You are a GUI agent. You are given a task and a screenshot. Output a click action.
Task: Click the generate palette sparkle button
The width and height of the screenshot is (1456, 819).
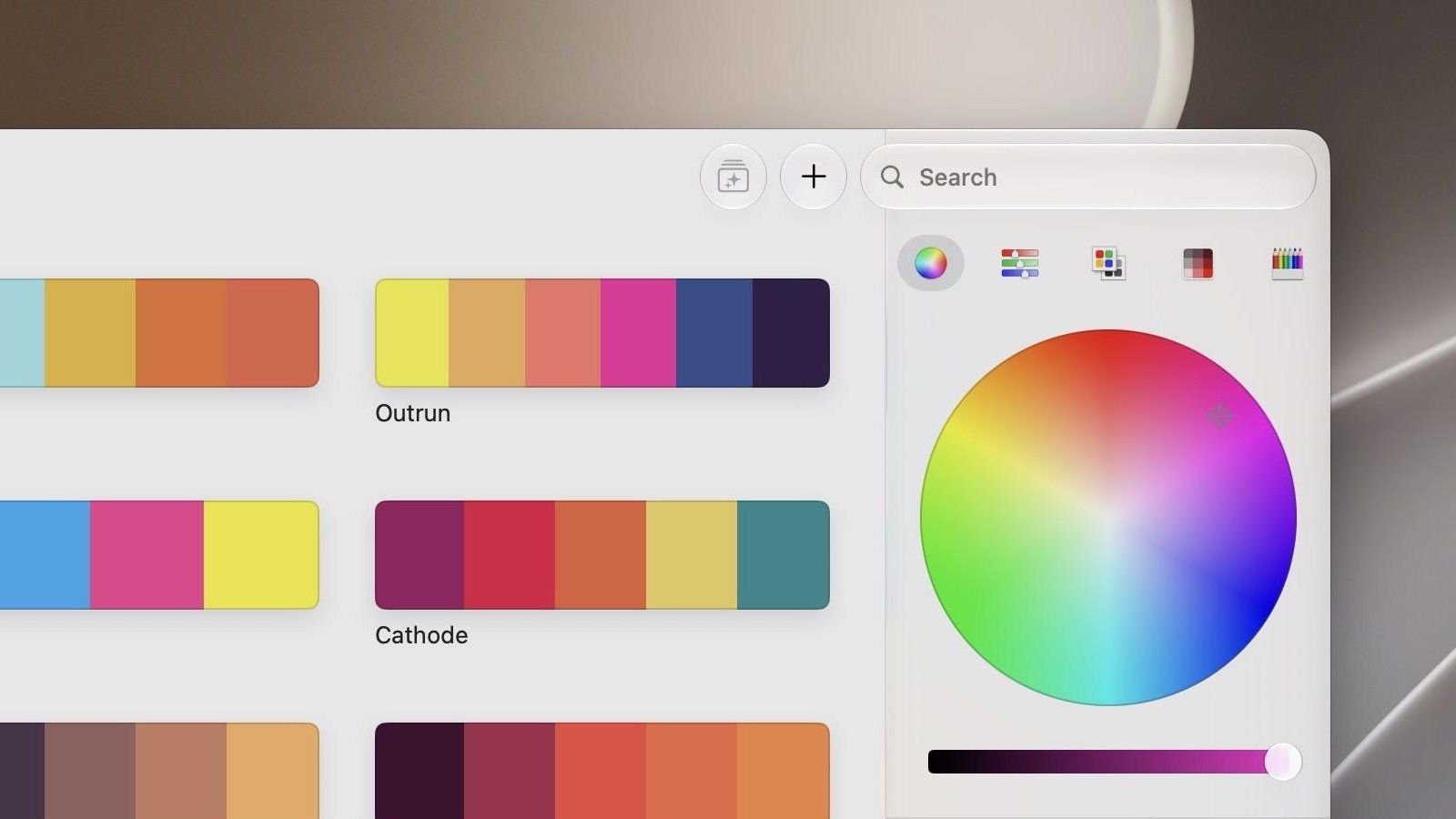pyautogui.click(x=733, y=177)
